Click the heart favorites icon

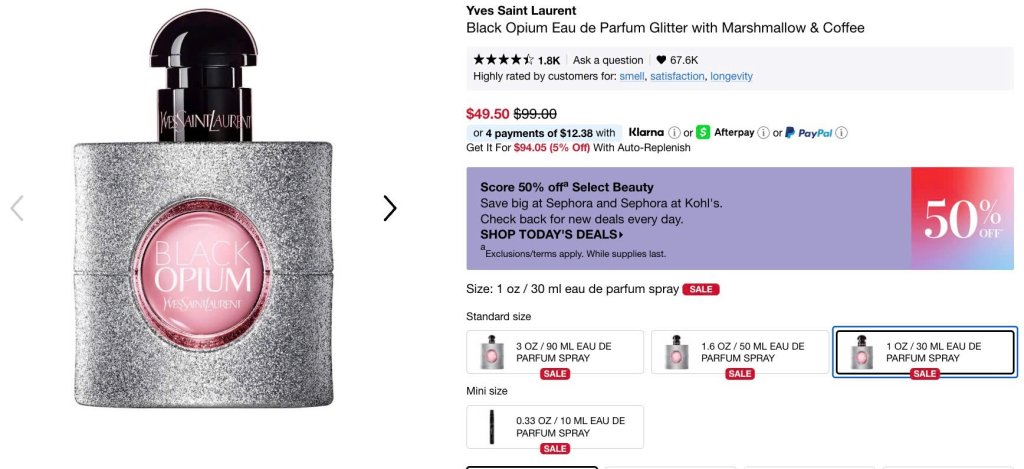coord(661,60)
